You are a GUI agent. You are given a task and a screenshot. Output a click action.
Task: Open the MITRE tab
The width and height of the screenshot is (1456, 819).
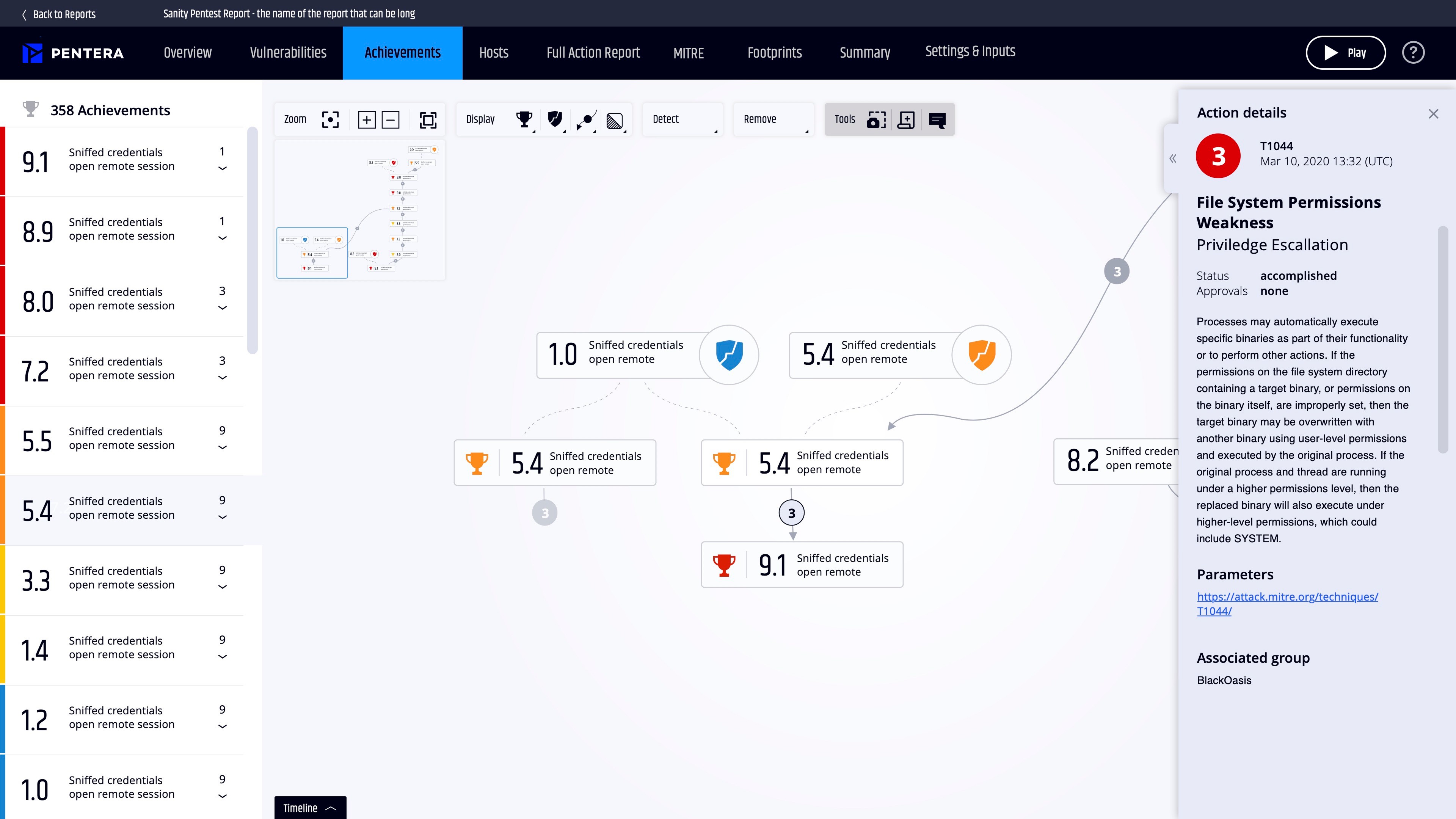click(x=689, y=53)
